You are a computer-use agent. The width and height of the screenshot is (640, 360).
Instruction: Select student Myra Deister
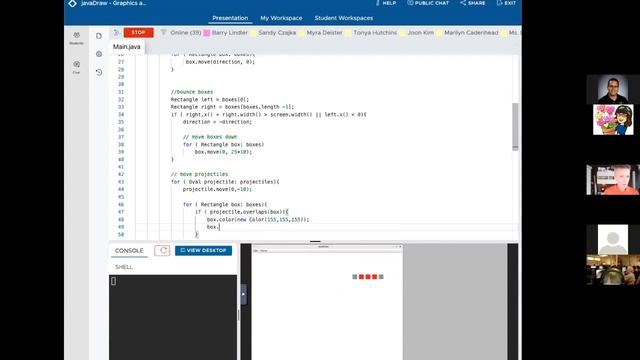(x=324, y=33)
